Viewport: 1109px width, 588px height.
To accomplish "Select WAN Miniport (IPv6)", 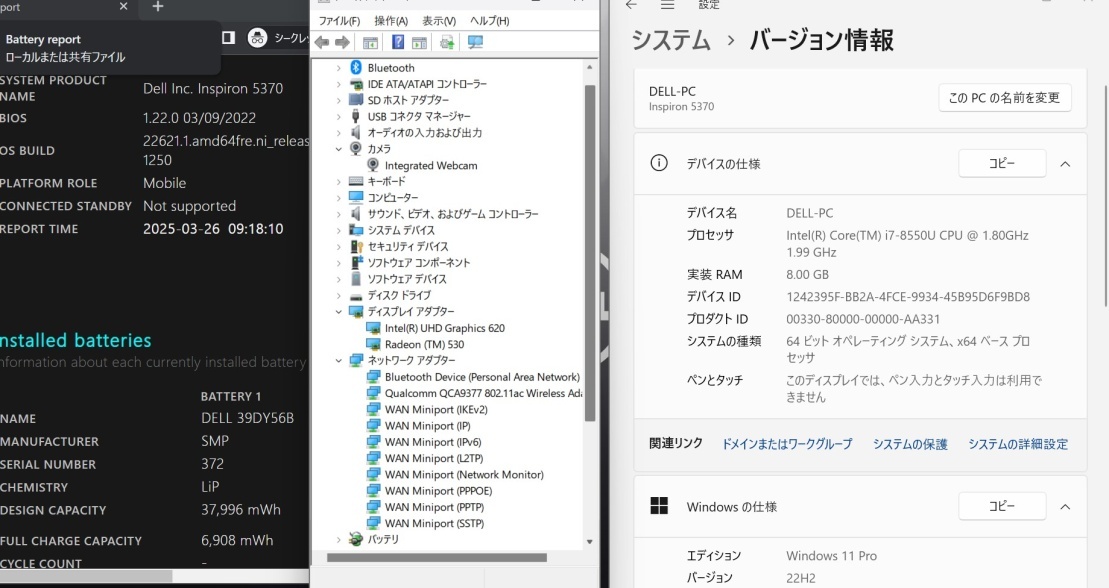I will (433, 442).
